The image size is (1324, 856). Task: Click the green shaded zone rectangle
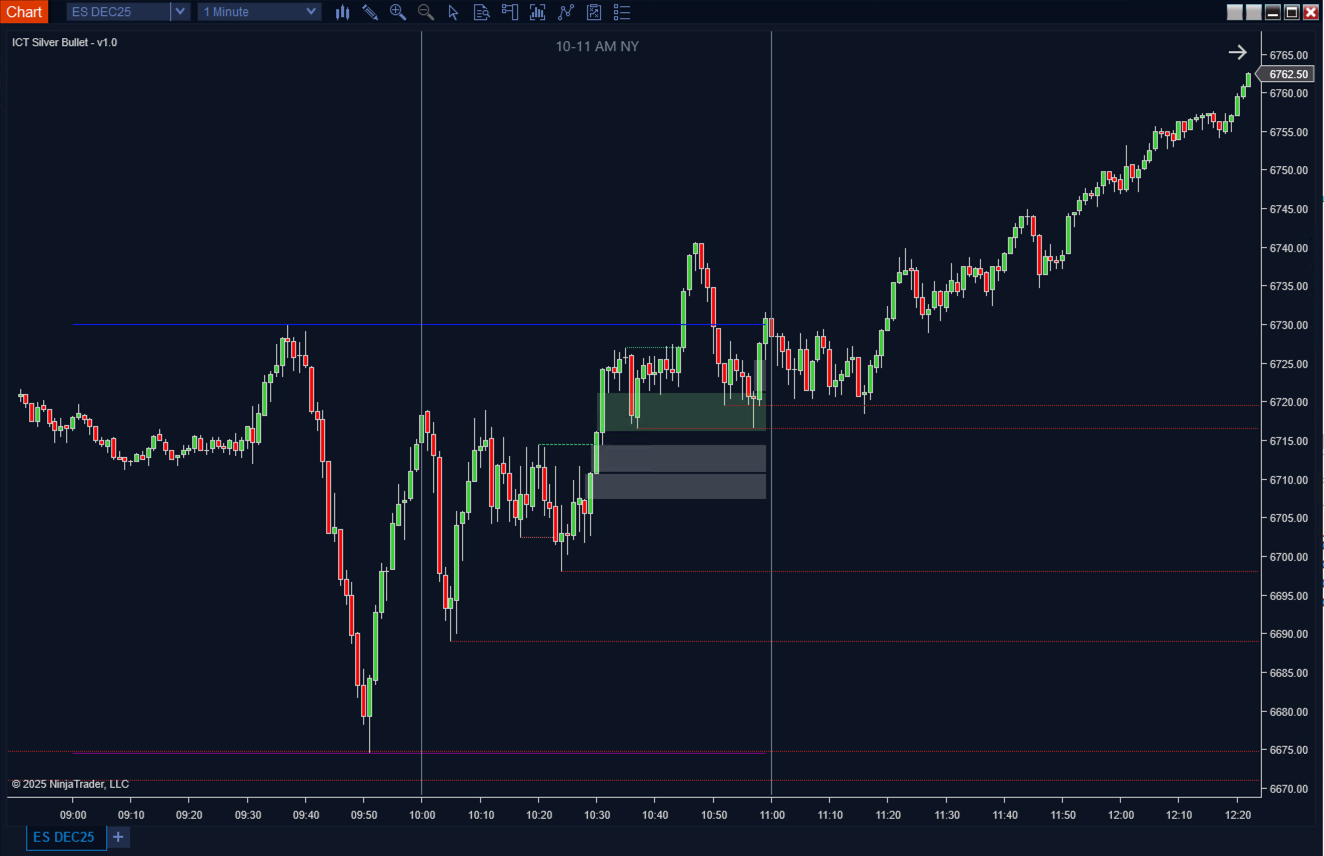(x=682, y=411)
